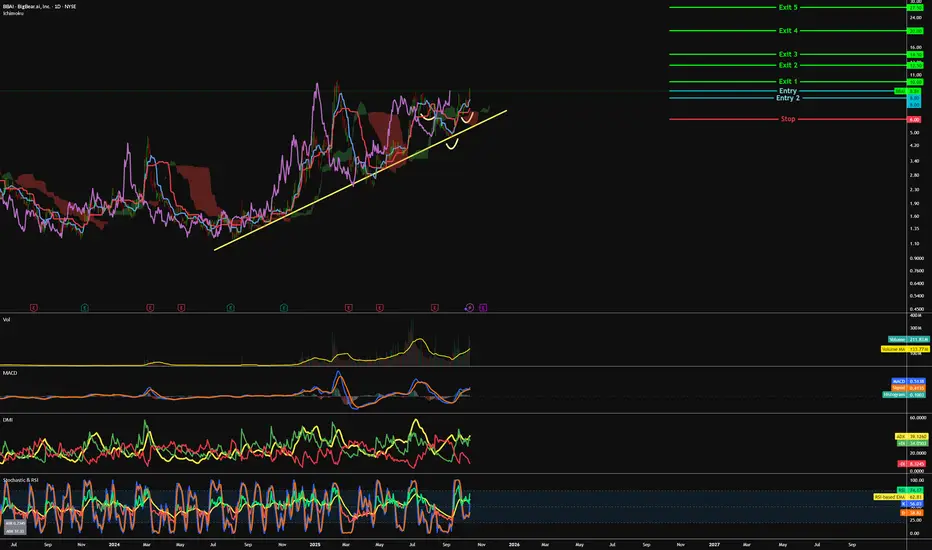Viewport: 932px width, 550px height.
Task: Click the ADX yellow value label
Action: [911, 436]
